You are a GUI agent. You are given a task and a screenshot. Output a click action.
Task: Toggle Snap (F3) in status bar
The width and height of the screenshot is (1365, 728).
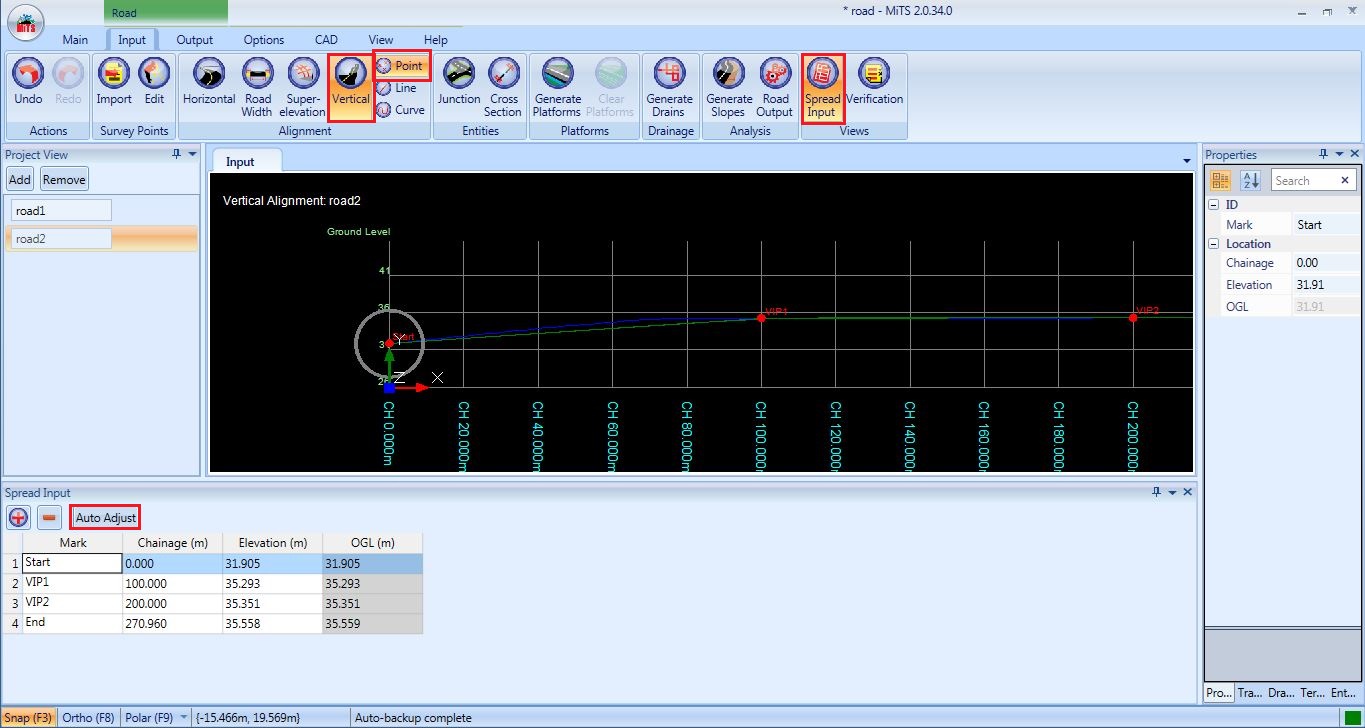point(29,718)
